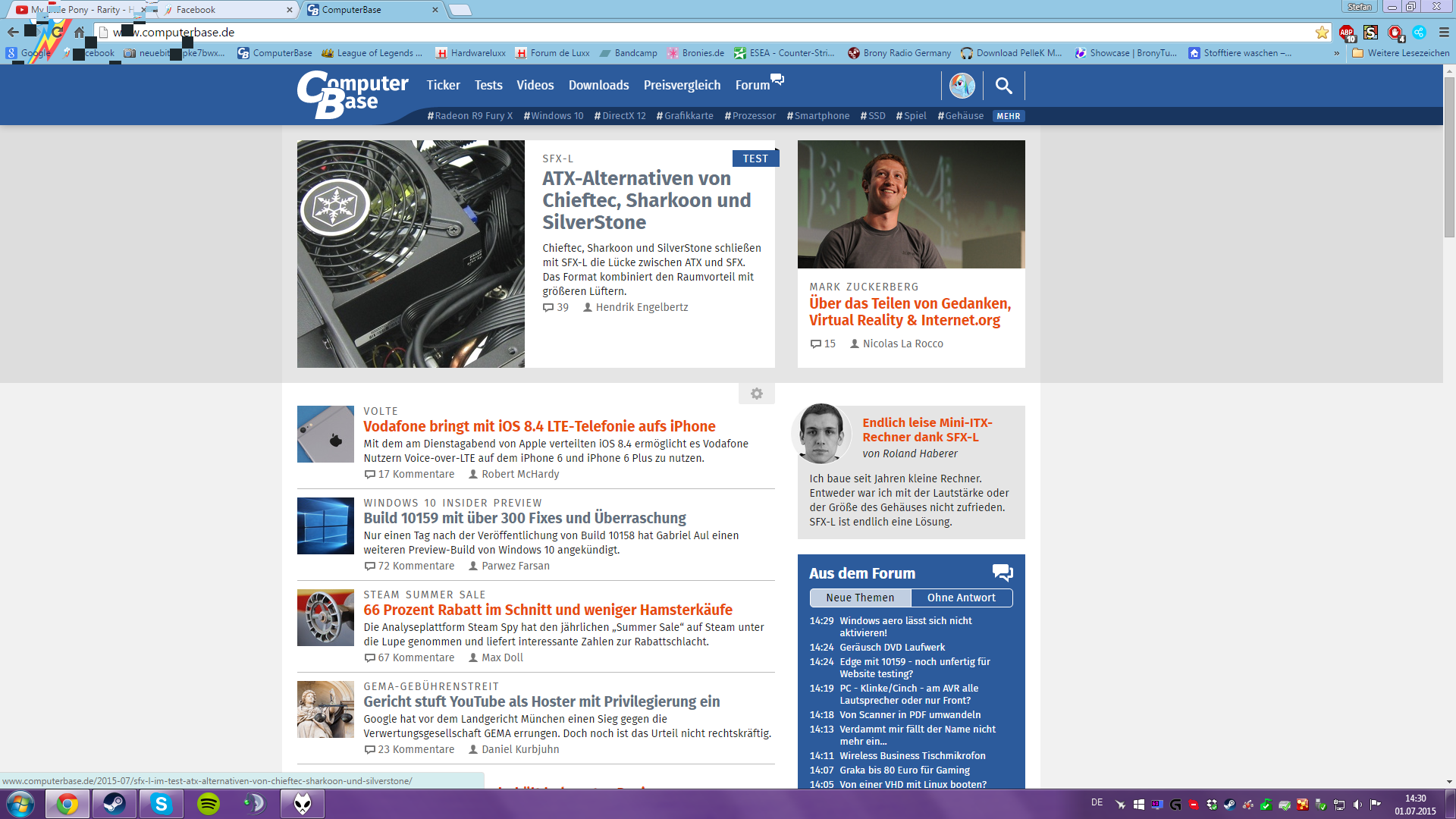Open the Vodafone iOS 8.4 LTE article
The width and height of the screenshot is (1456, 819).
539,426
